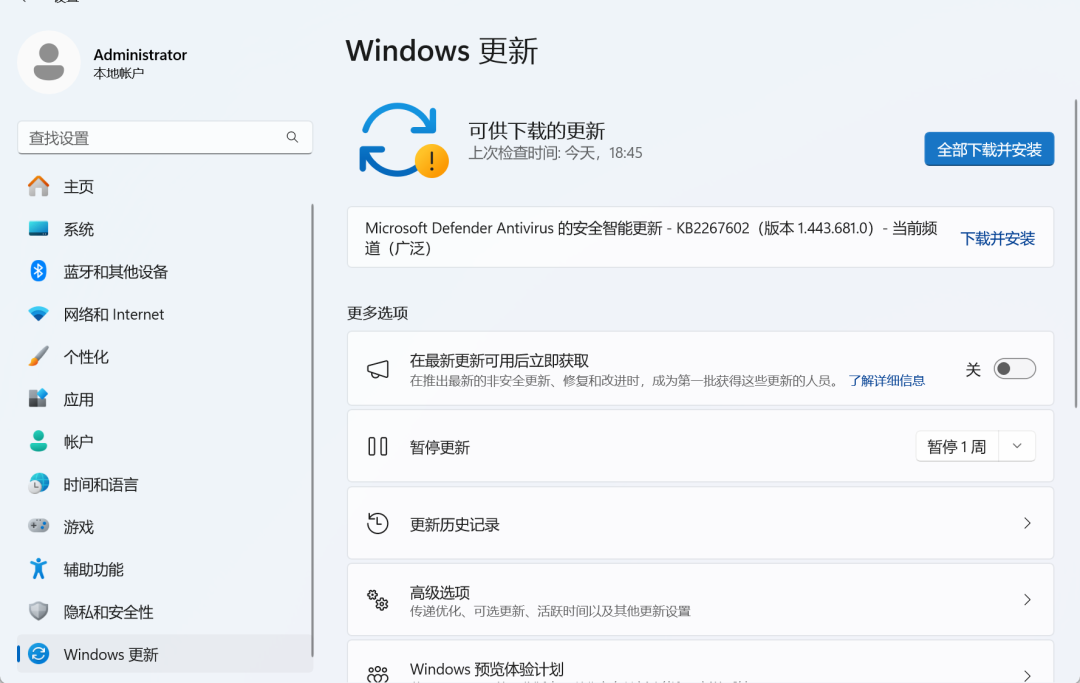This screenshot has width=1080, height=683.
Task: Open the 更新历史记录 row
Action: (700, 523)
